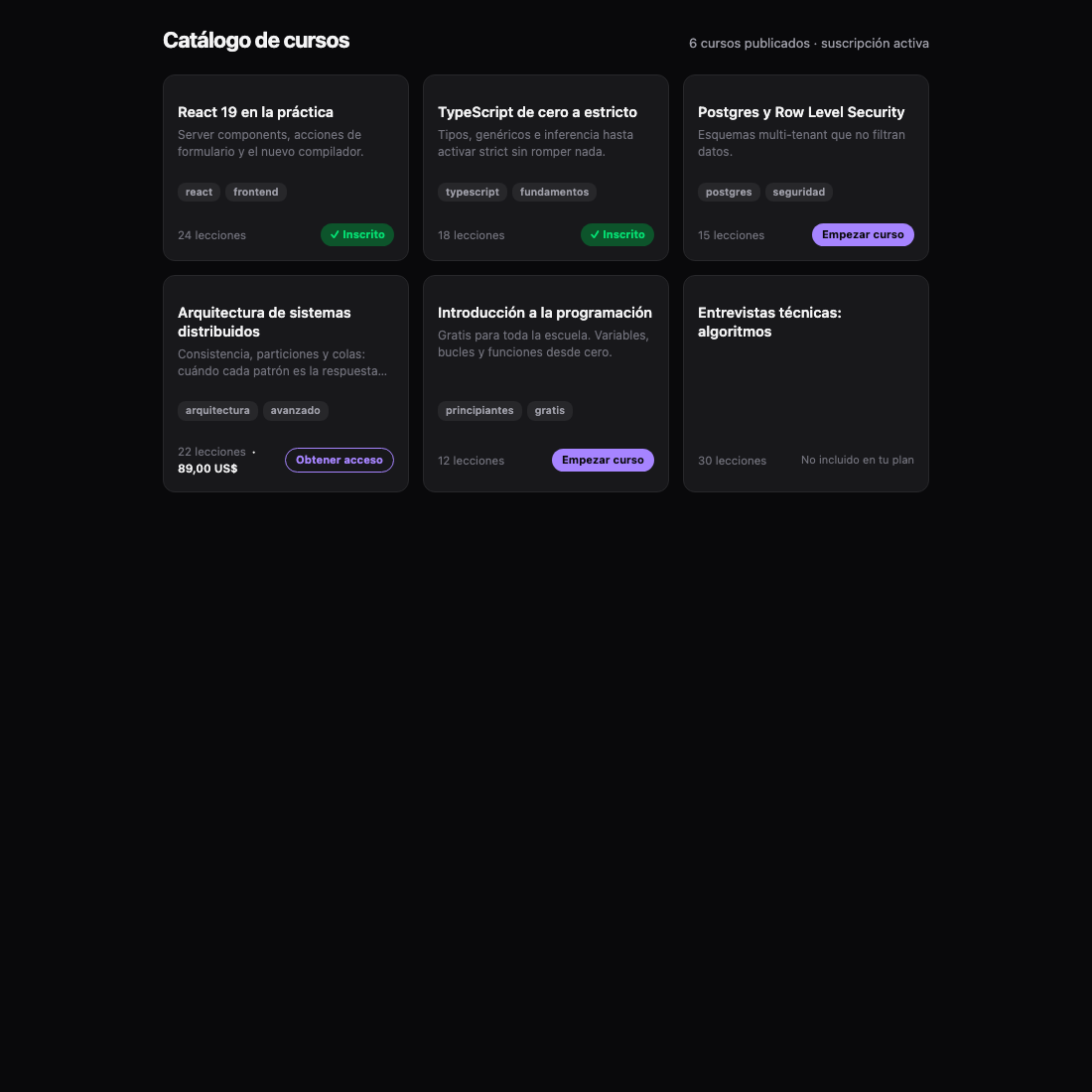Click the 89,00 US$ price label
This screenshot has height=1092, width=1092.
click(x=207, y=469)
